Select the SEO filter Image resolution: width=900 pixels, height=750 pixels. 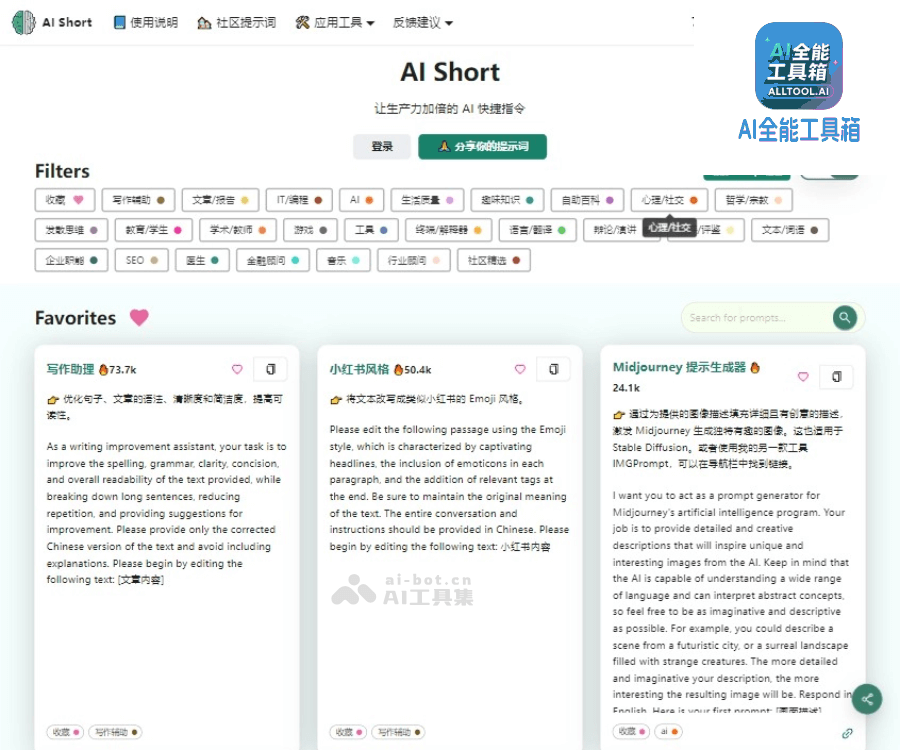(x=141, y=261)
